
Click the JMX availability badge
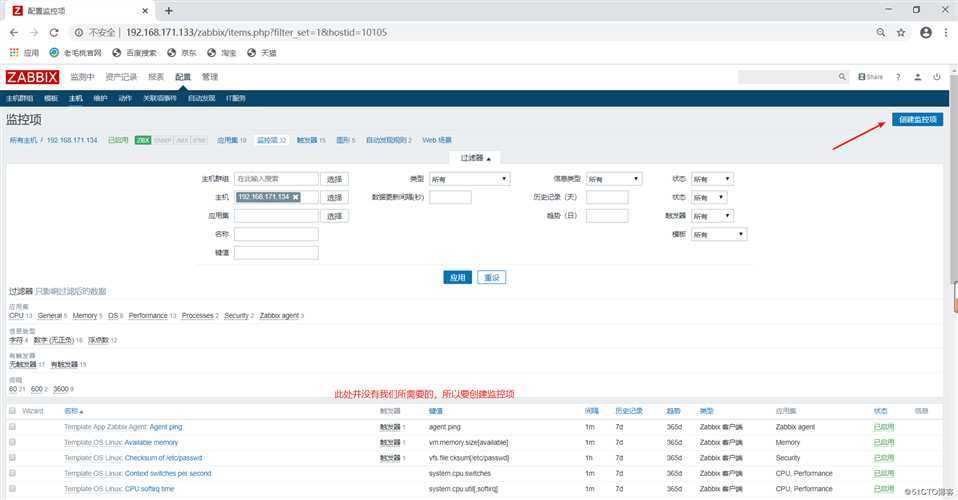(x=182, y=140)
